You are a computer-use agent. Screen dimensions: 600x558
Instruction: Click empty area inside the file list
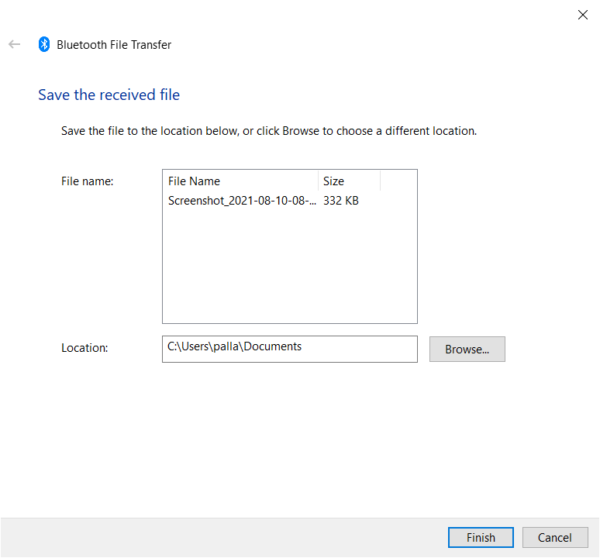click(x=289, y=270)
